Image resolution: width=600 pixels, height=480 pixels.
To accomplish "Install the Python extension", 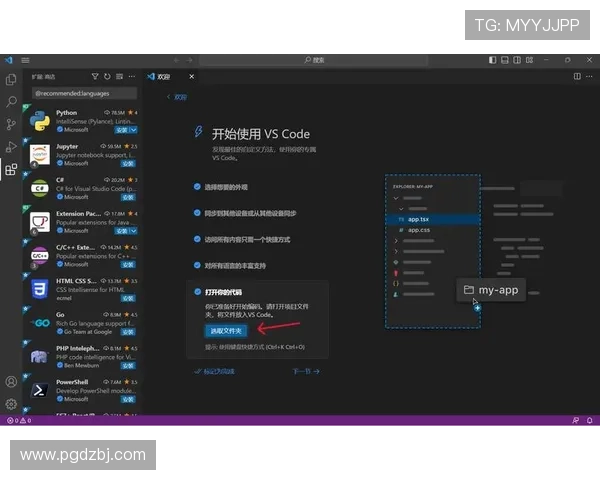I will tap(122, 130).
